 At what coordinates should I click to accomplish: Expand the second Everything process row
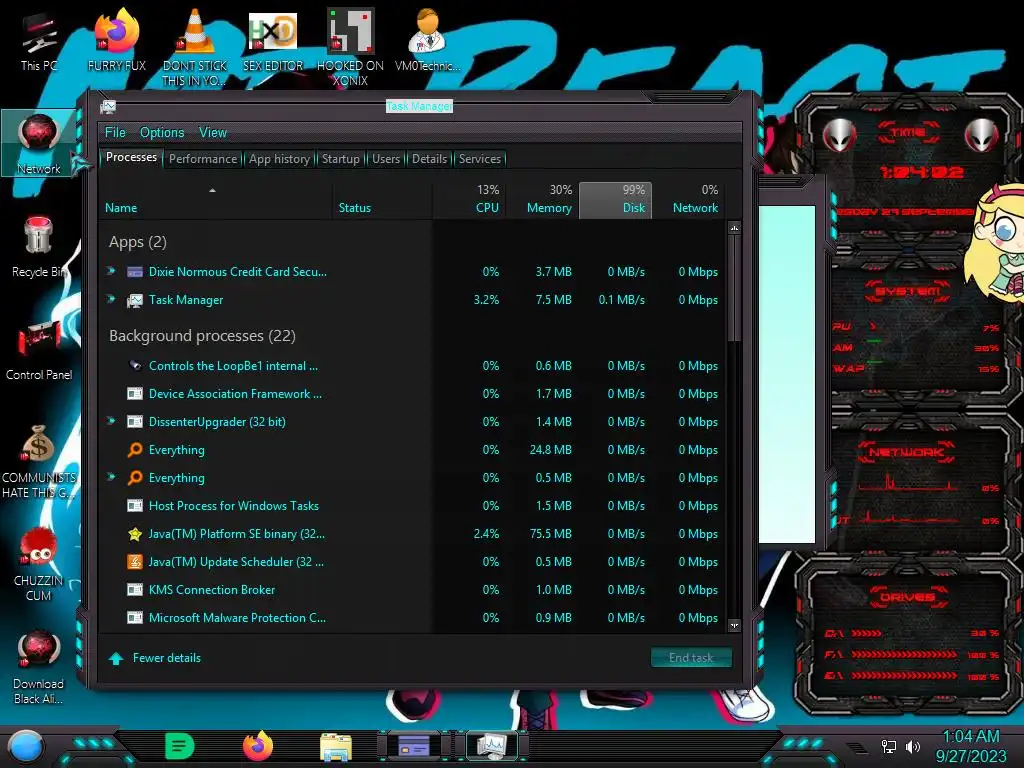coord(112,477)
